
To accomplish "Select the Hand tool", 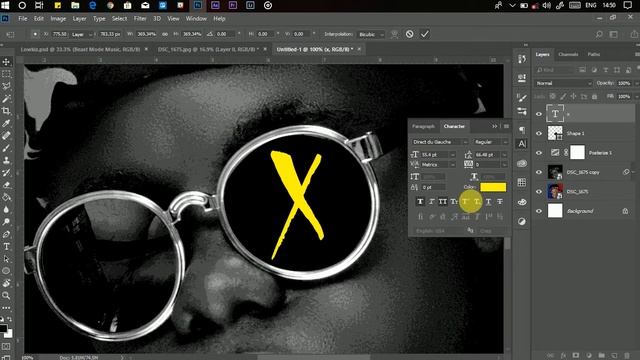I will pos(6,283).
